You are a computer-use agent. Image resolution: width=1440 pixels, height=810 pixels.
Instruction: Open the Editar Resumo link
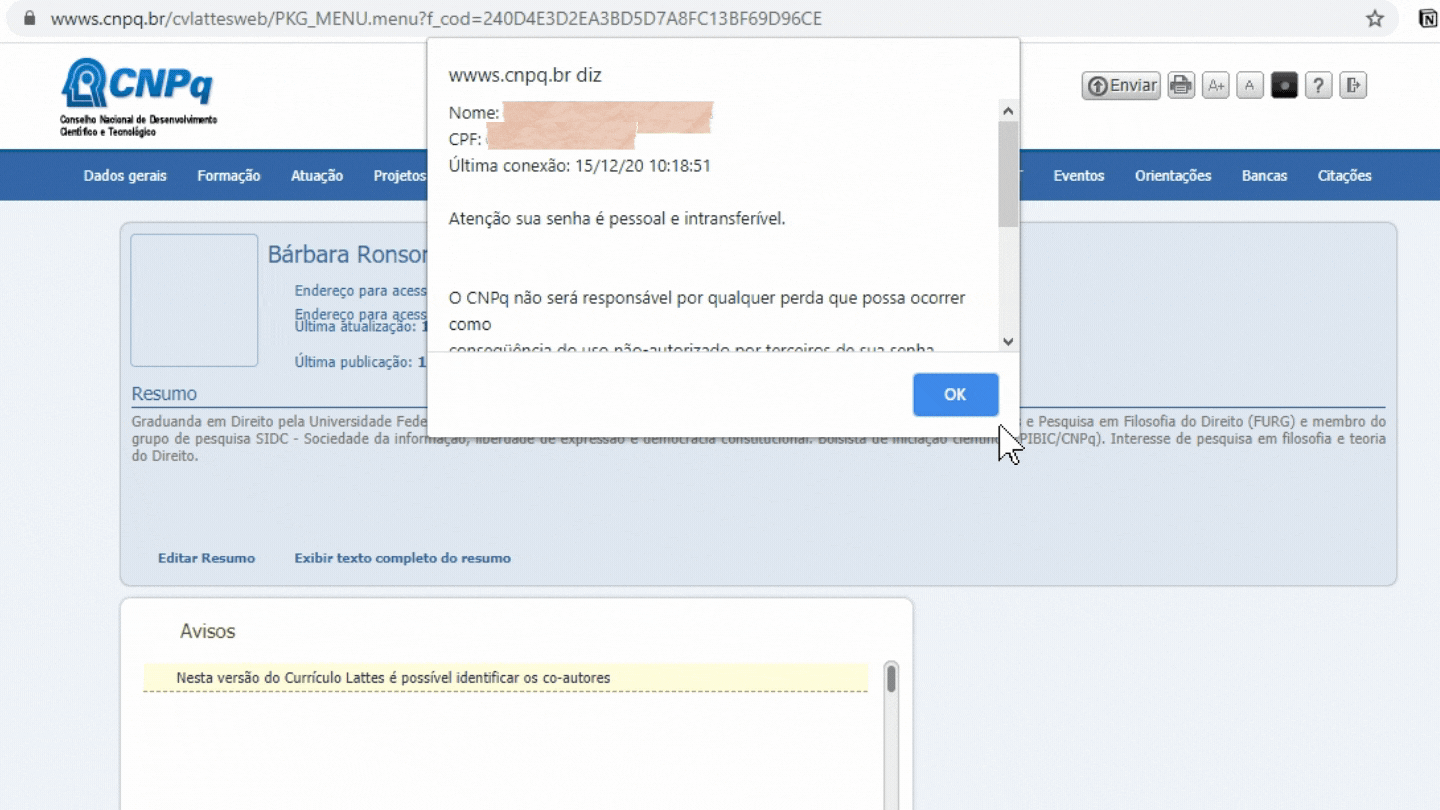tap(206, 558)
